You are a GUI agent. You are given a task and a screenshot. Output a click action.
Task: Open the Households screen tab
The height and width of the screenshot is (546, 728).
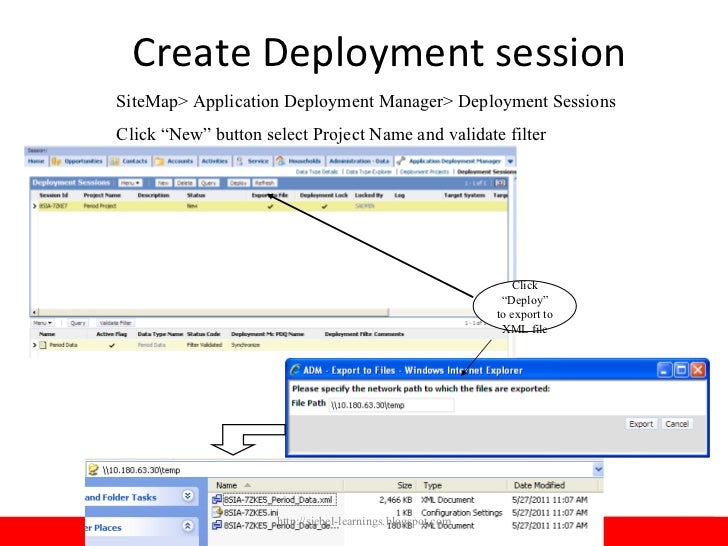(x=305, y=161)
